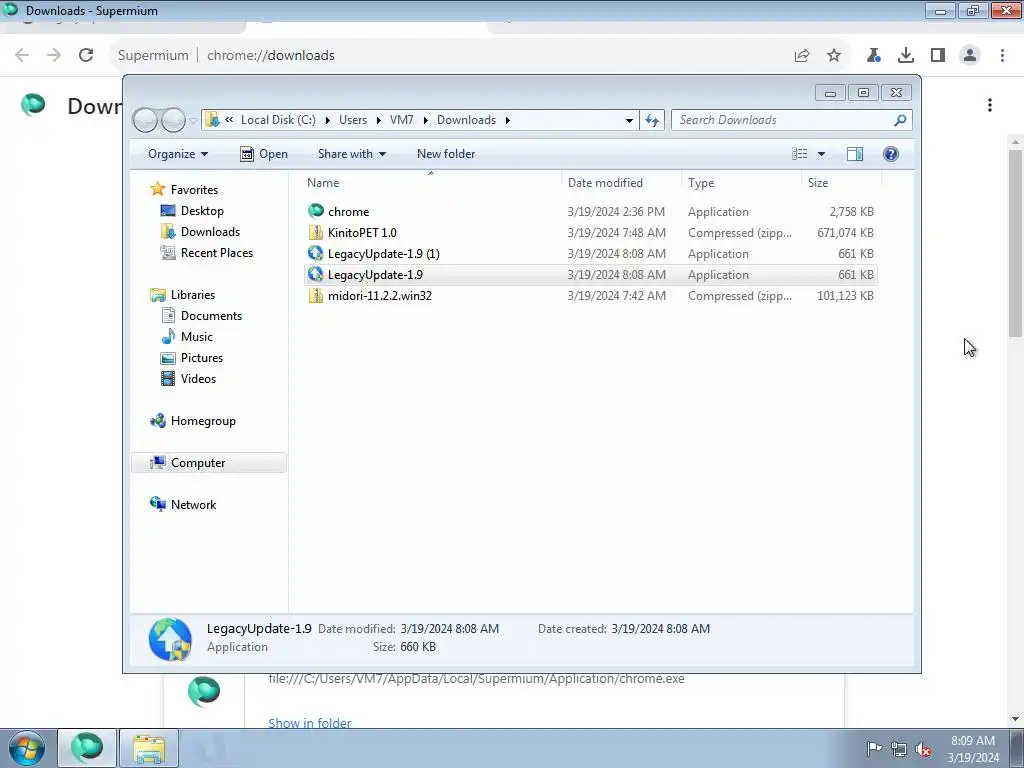Expand arrow after Downloads breadcrumb
Screen dimensions: 1024x768
(507, 120)
